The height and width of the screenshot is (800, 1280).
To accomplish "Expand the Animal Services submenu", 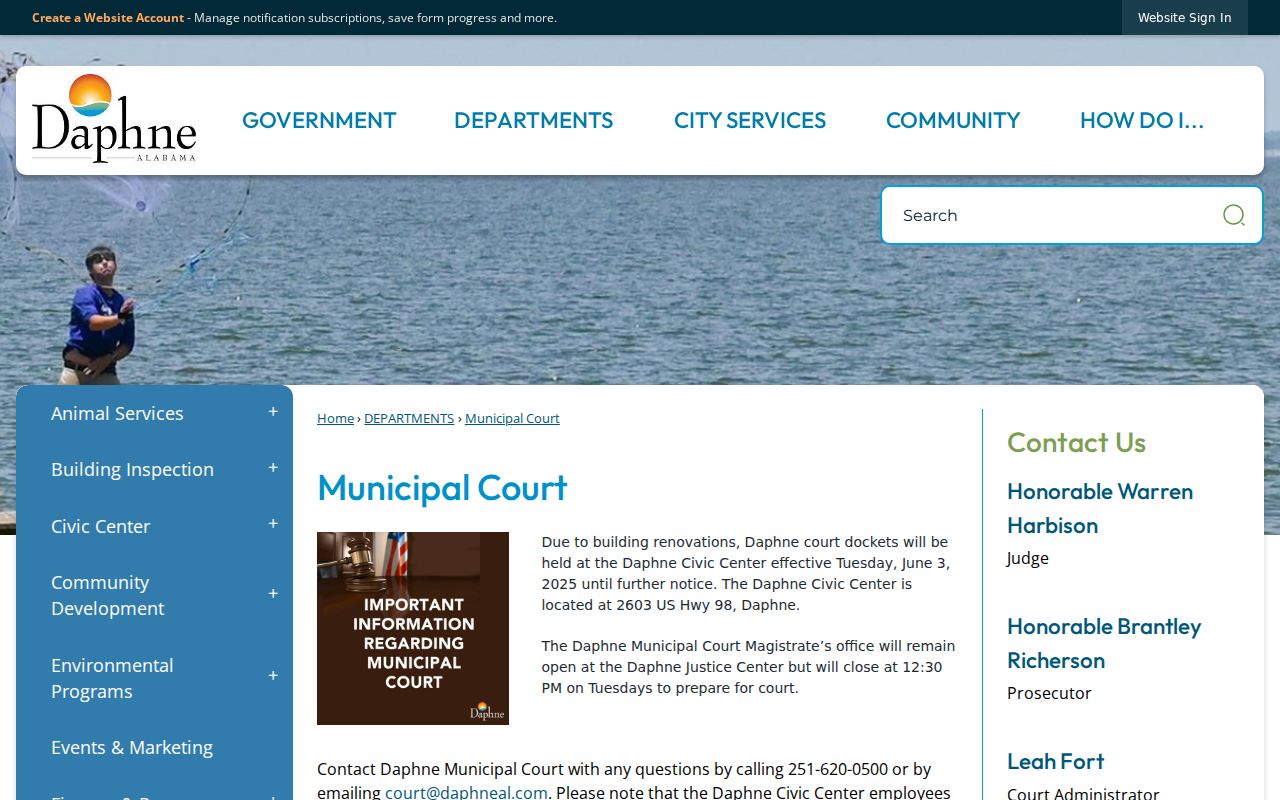I will point(273,412).
